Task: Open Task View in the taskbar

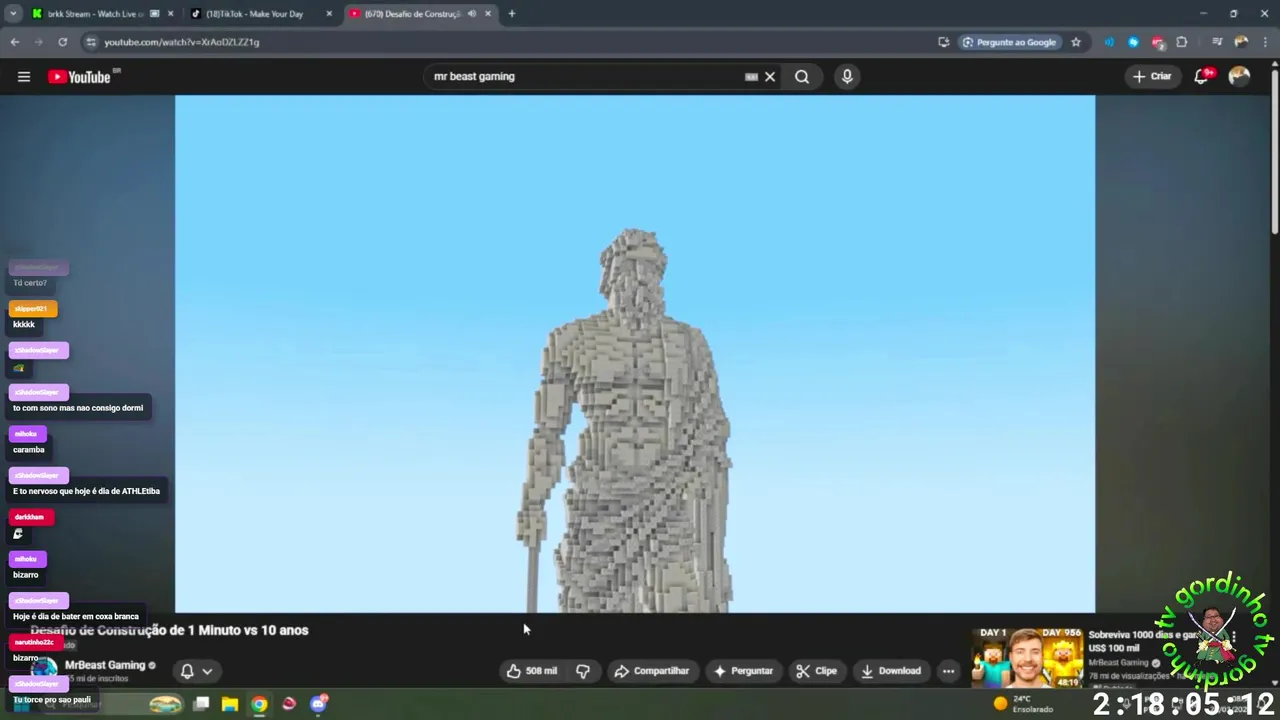Action: (x=201, y=704)
